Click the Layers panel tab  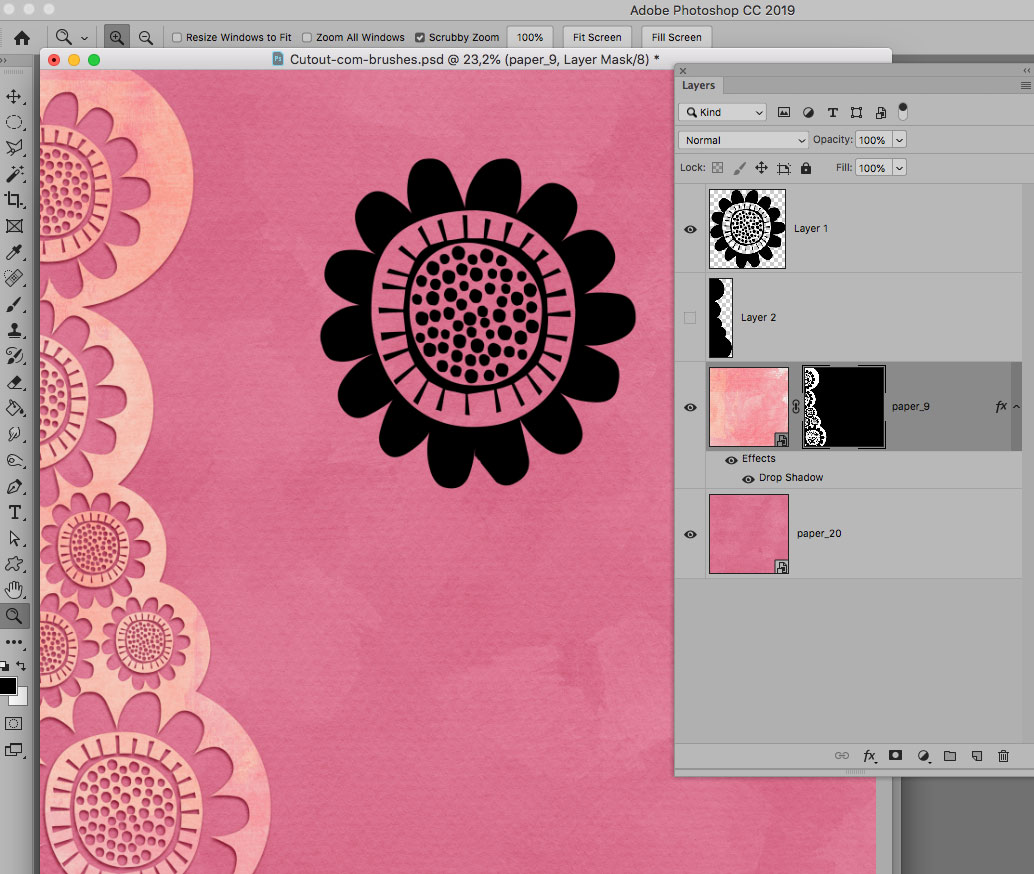point(698,85)
